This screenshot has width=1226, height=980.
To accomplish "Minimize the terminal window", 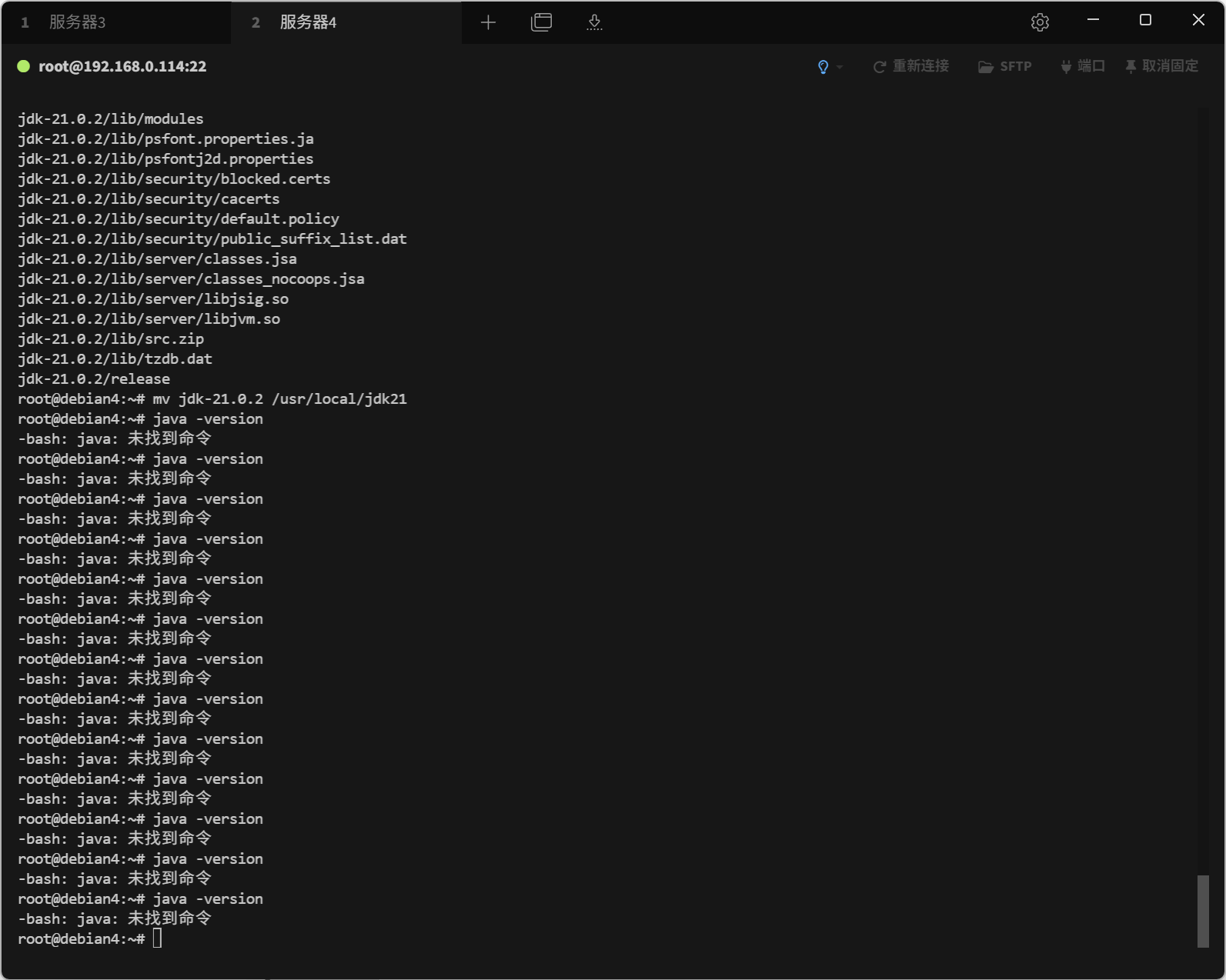I will [1093, 20].
